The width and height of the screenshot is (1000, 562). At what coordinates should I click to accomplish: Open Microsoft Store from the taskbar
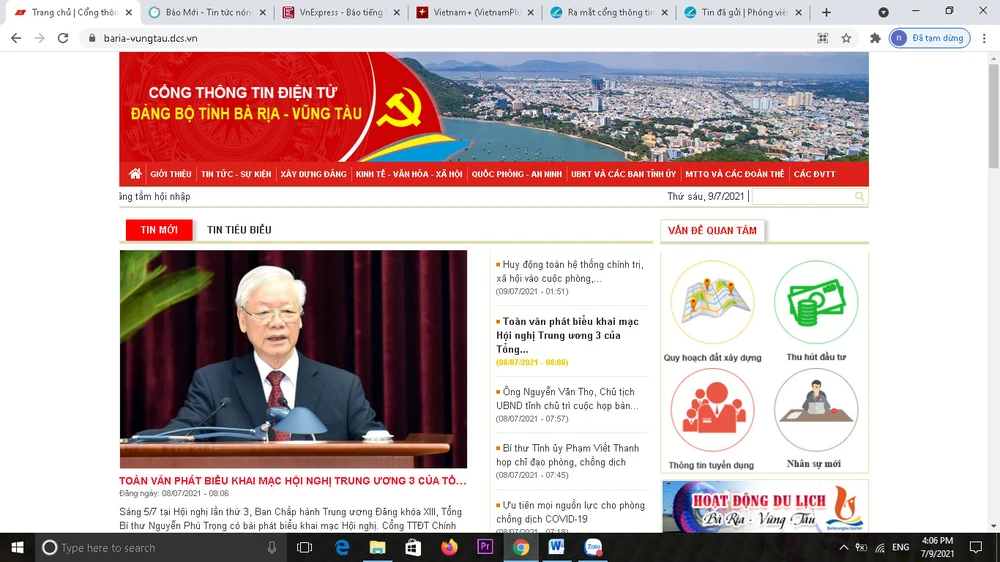tap(413, 547)
